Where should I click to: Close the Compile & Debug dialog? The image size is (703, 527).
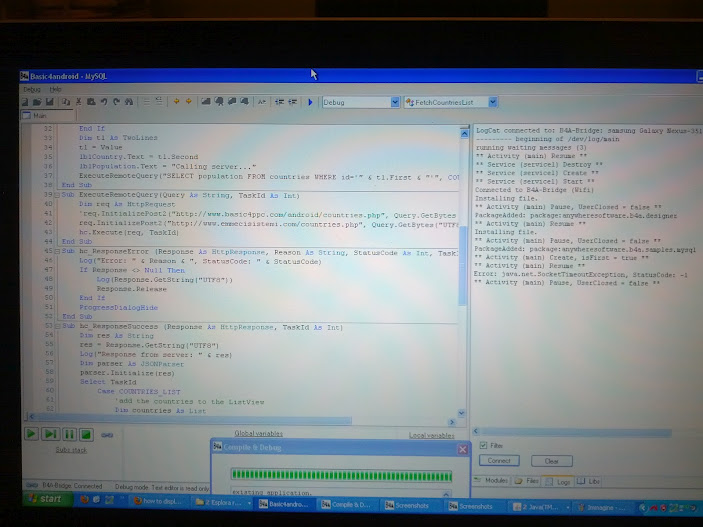[x=463, y=449]
